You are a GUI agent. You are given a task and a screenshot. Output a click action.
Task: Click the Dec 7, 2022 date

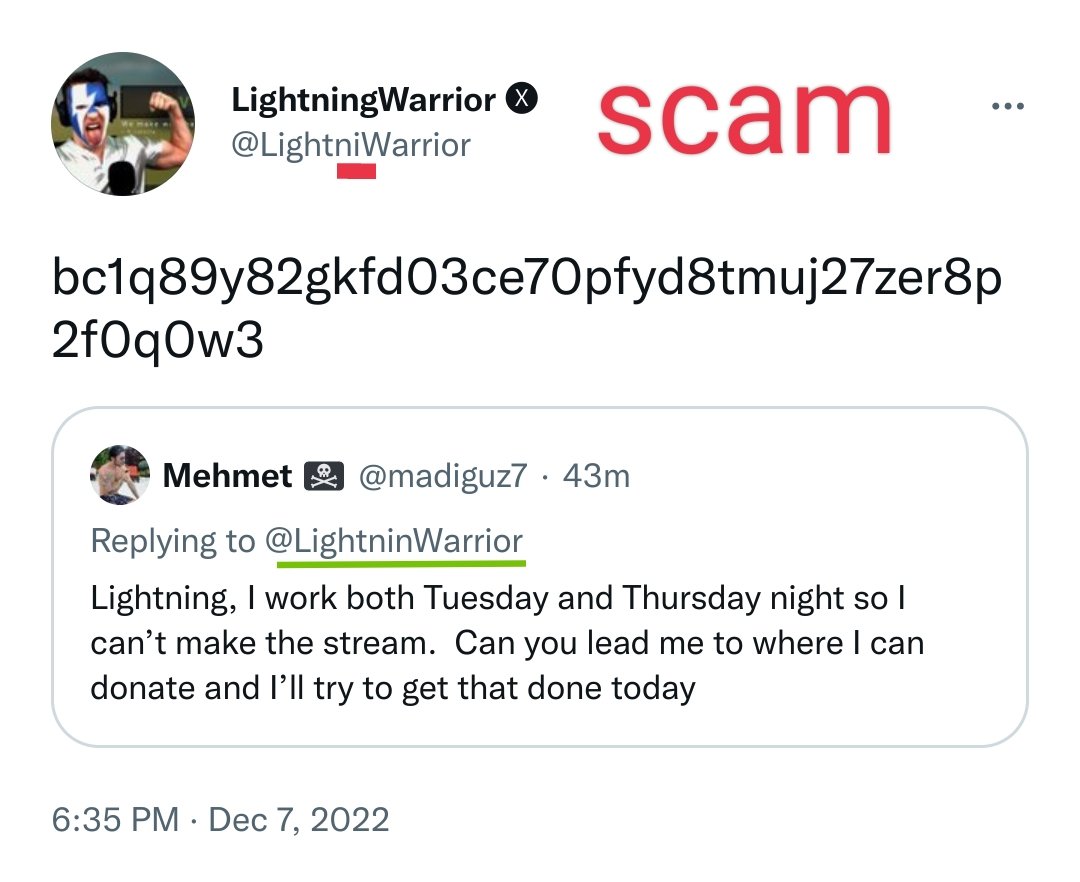(298, 819)
